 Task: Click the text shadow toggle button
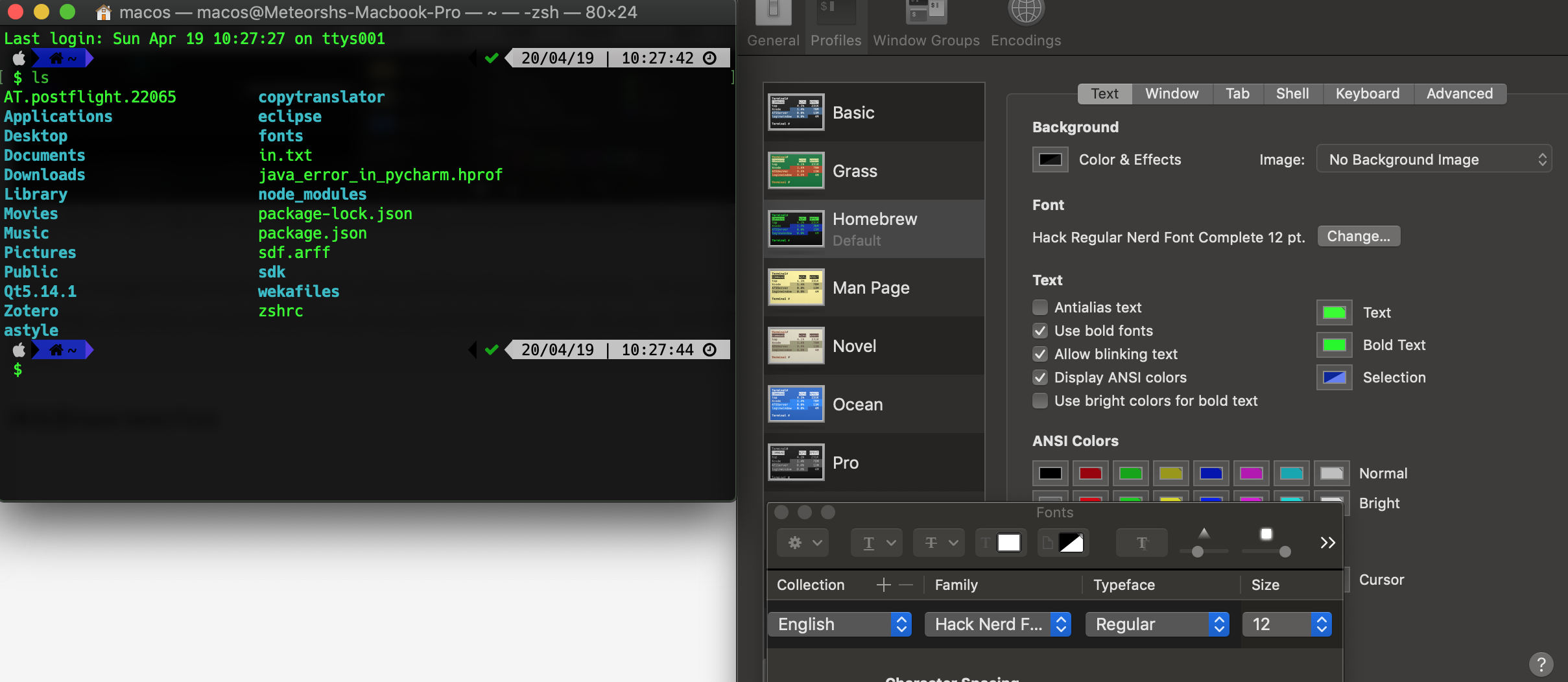(x=1141, y=543)
